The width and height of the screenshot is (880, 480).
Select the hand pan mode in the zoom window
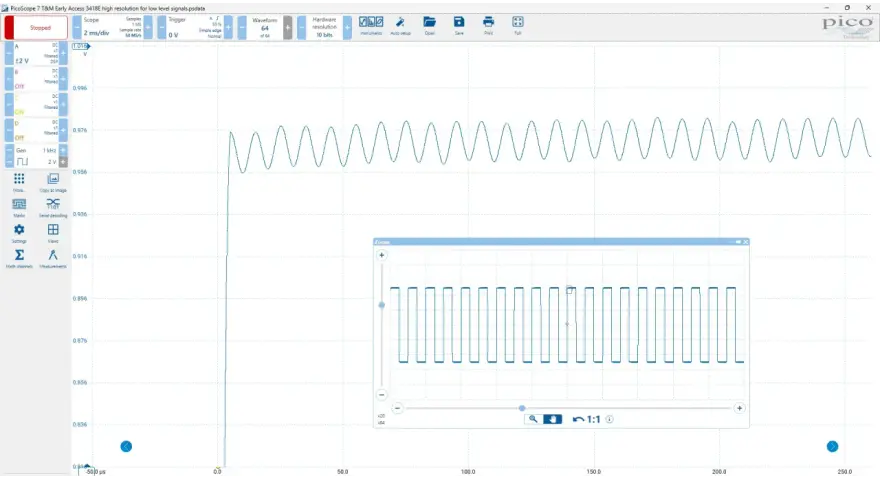click(x=552, y=419)
